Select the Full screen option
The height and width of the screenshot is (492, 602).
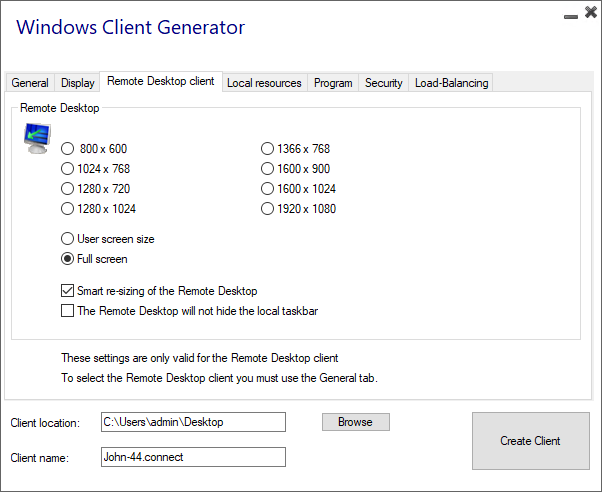pos(68,259)
